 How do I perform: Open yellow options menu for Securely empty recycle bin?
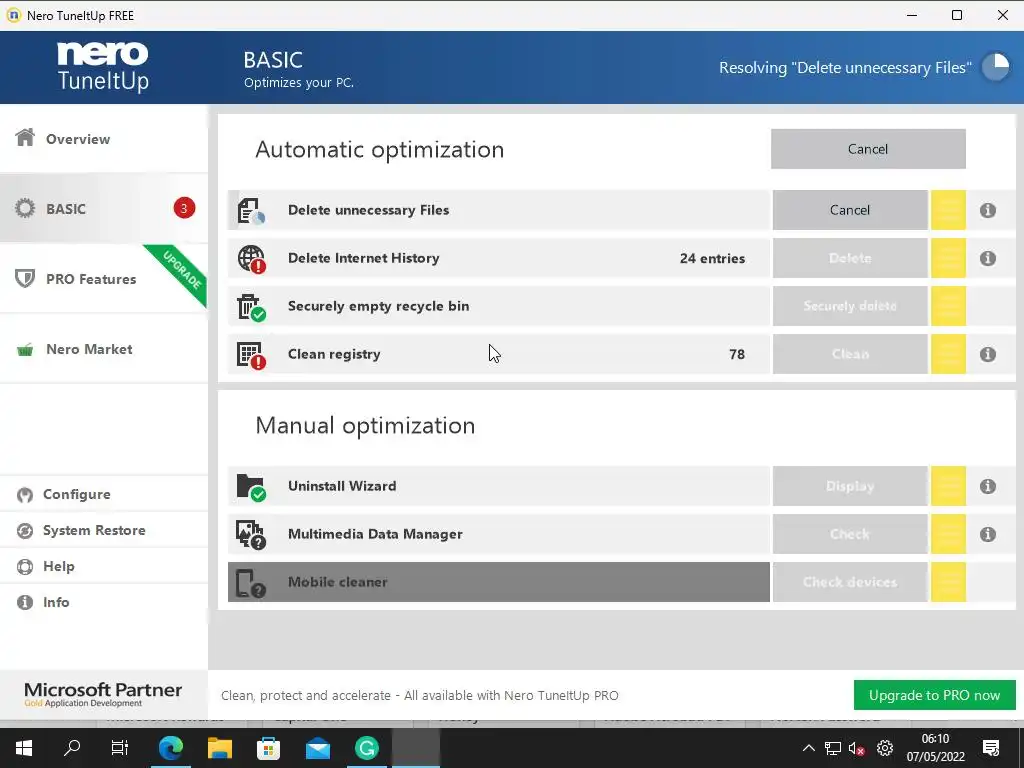[x=948, y=306]
